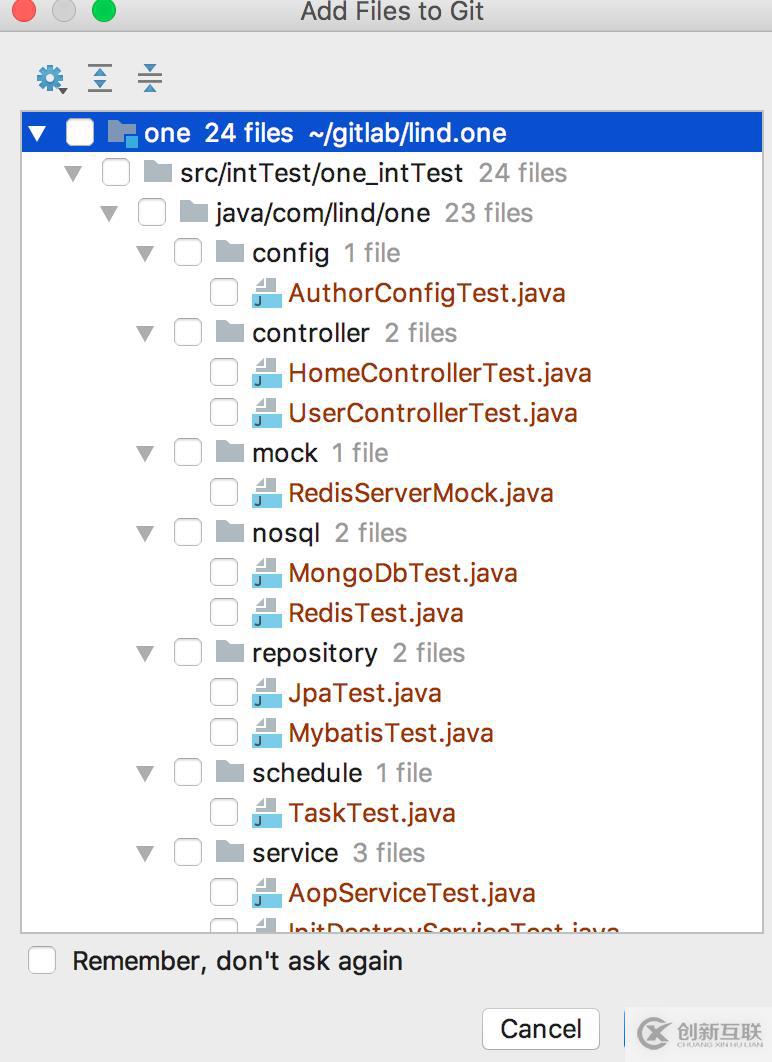Click the config folder icon
The width and height of the screenshot is (772, 1062).
coord(230,252)
